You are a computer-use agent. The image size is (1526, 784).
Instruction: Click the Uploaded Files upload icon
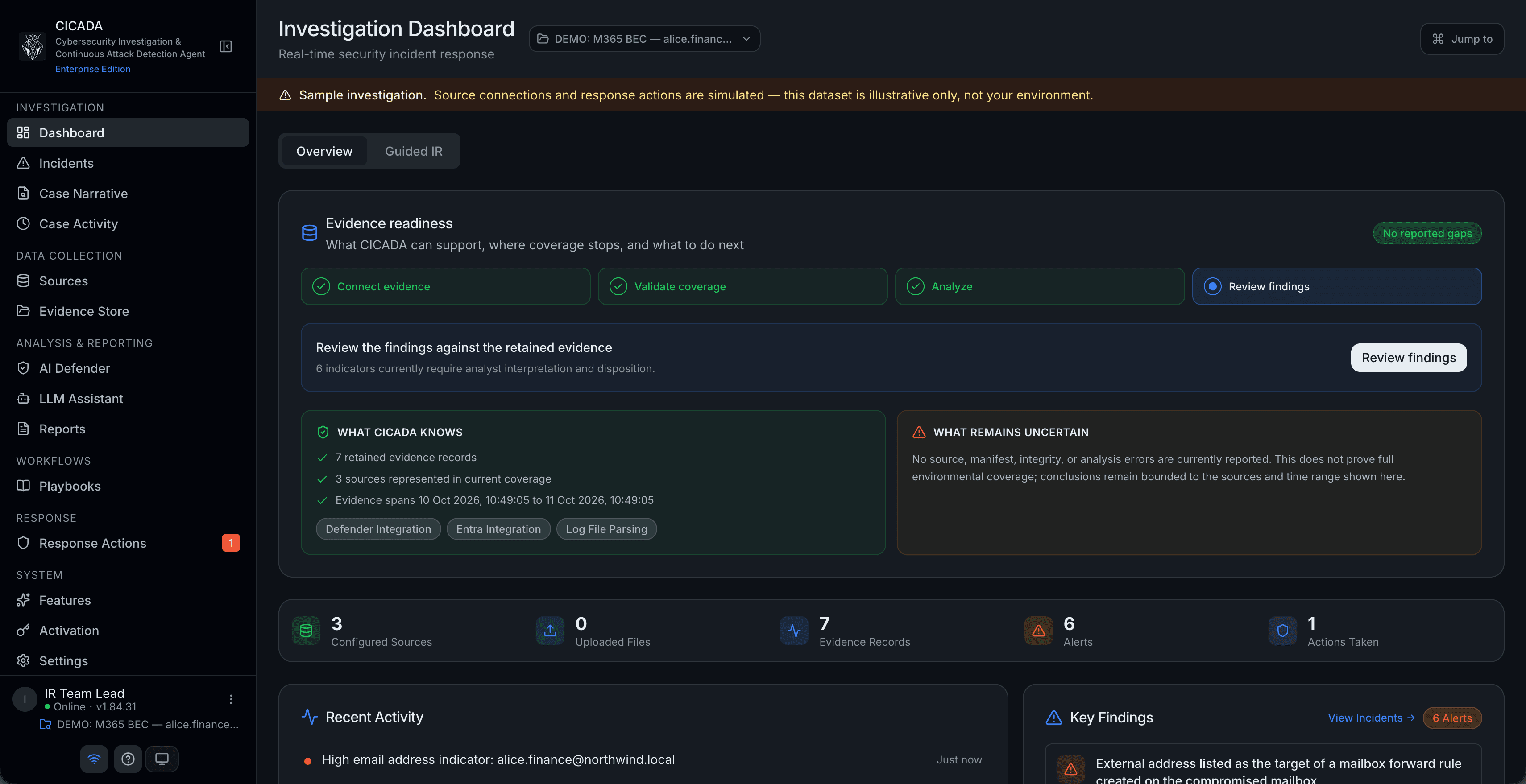[x=550, y=631]
